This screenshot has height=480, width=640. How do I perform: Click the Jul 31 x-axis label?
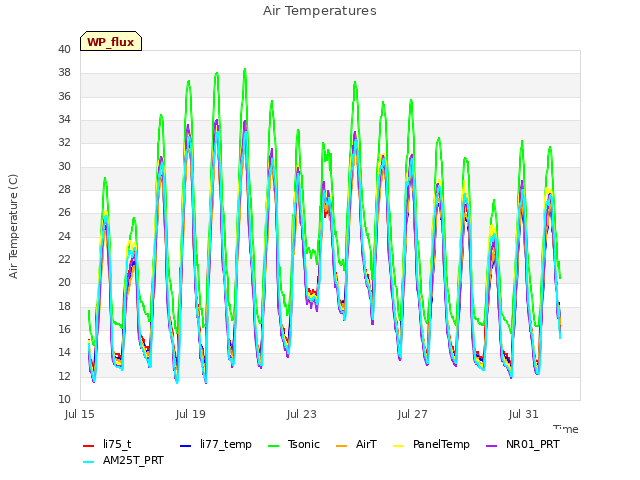[x=524, y=415]
